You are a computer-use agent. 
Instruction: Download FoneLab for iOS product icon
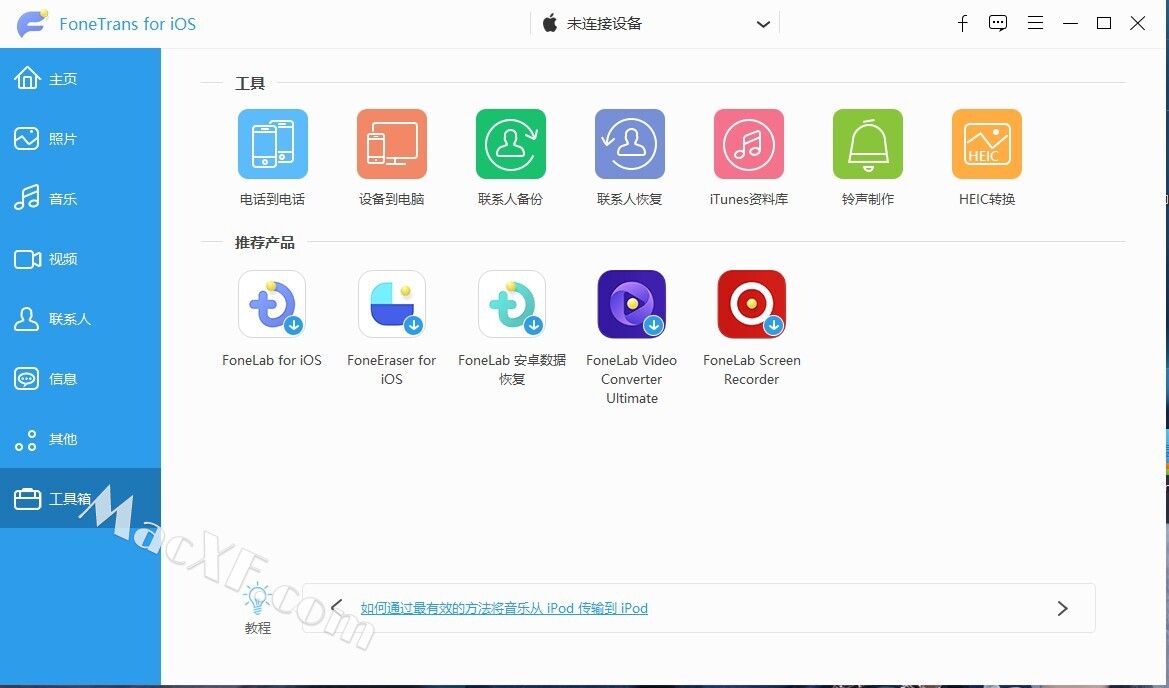272,304
